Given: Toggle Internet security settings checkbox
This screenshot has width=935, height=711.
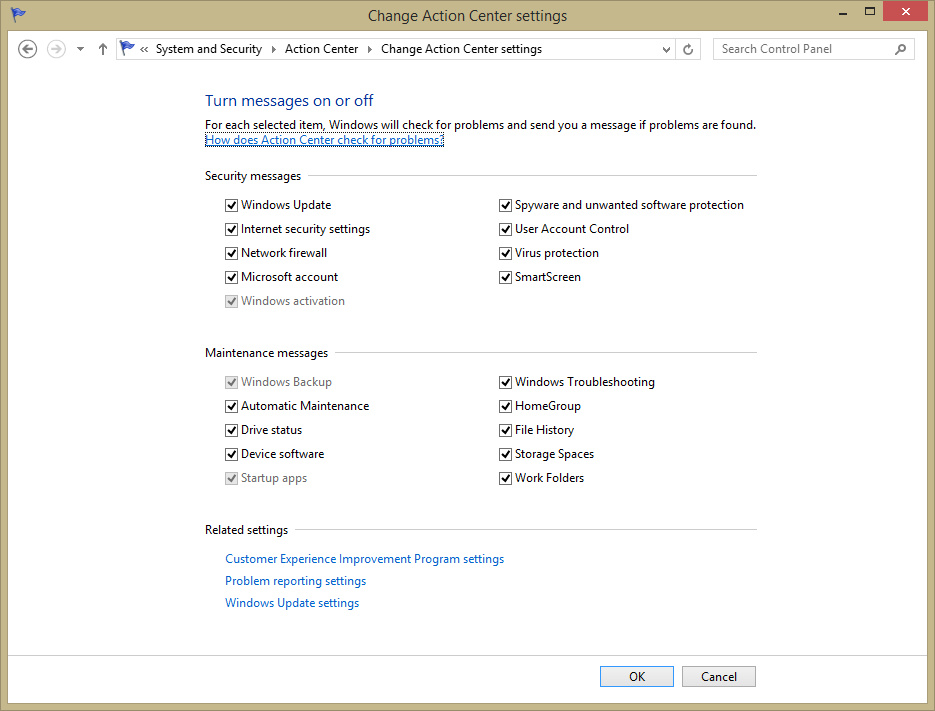Looking at the screenshot, I should (231, 229).
